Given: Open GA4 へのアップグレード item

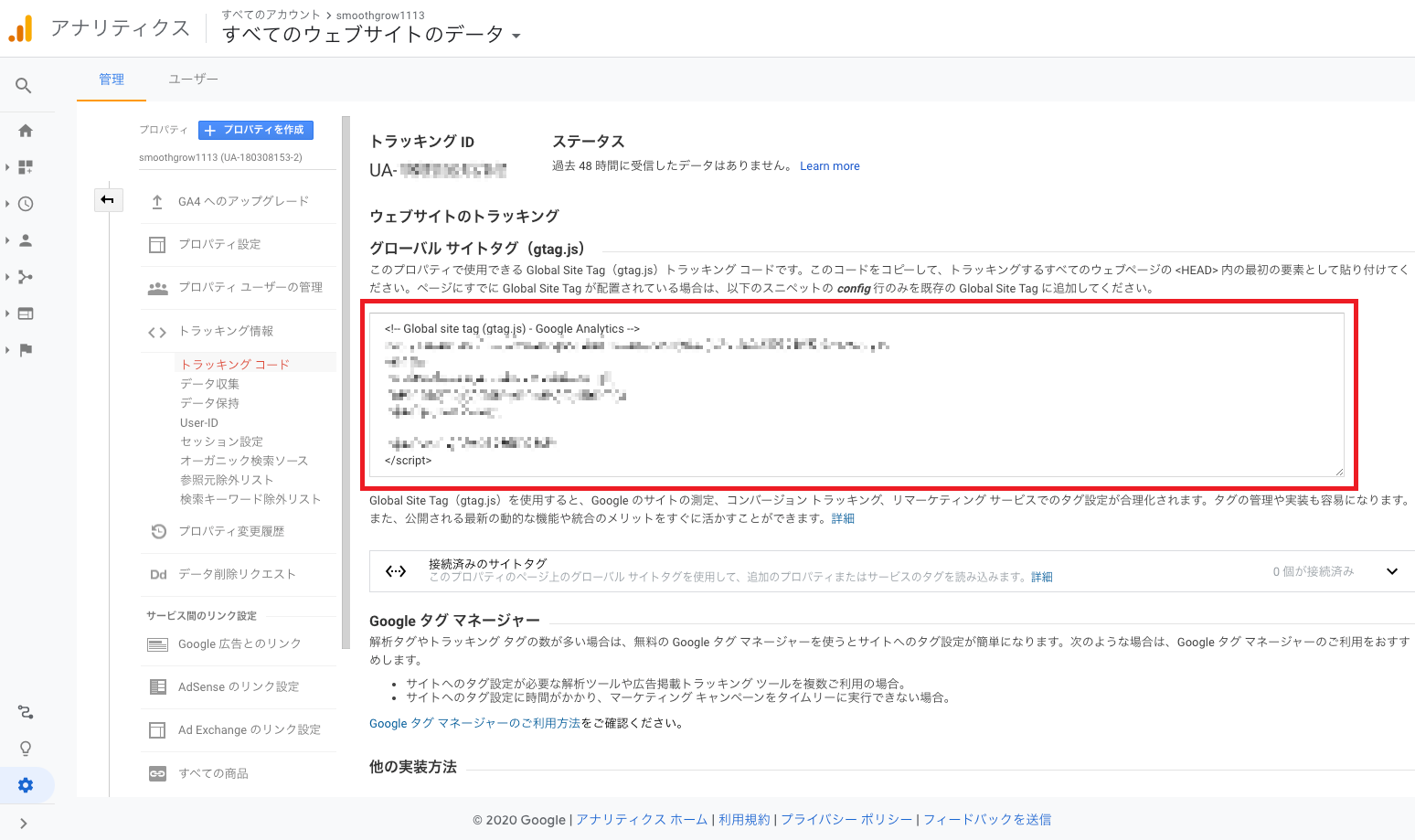Looking at the screenshot, I should pyautogui.click(x=243, y=201).
